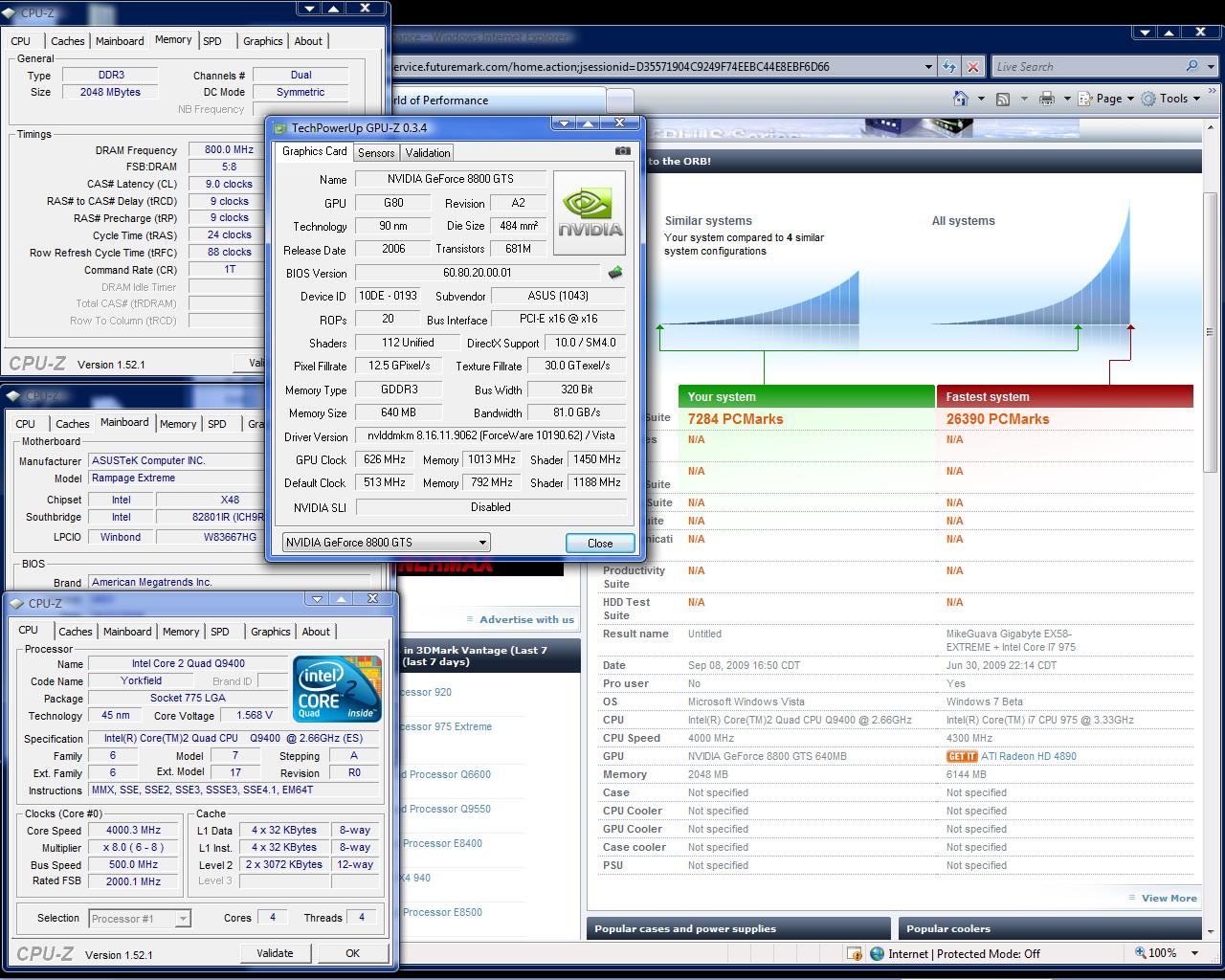The image size is (1225, 980).
Task: Click the GPU-Z title bar app icon
Action: (279, 127)
